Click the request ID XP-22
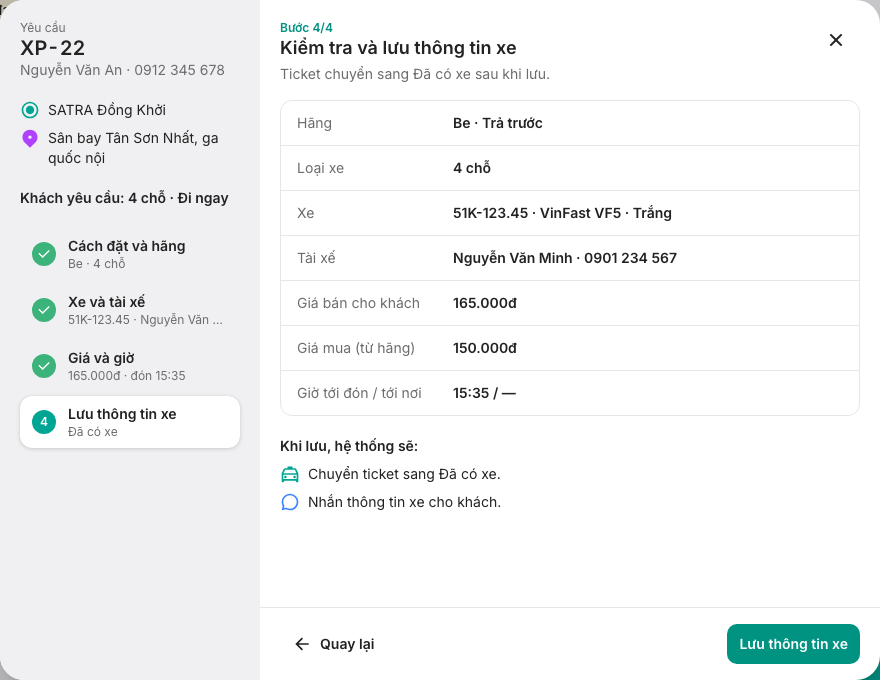Image resolution: width=880 pixels, height=680 pixels. coord(53,48)
